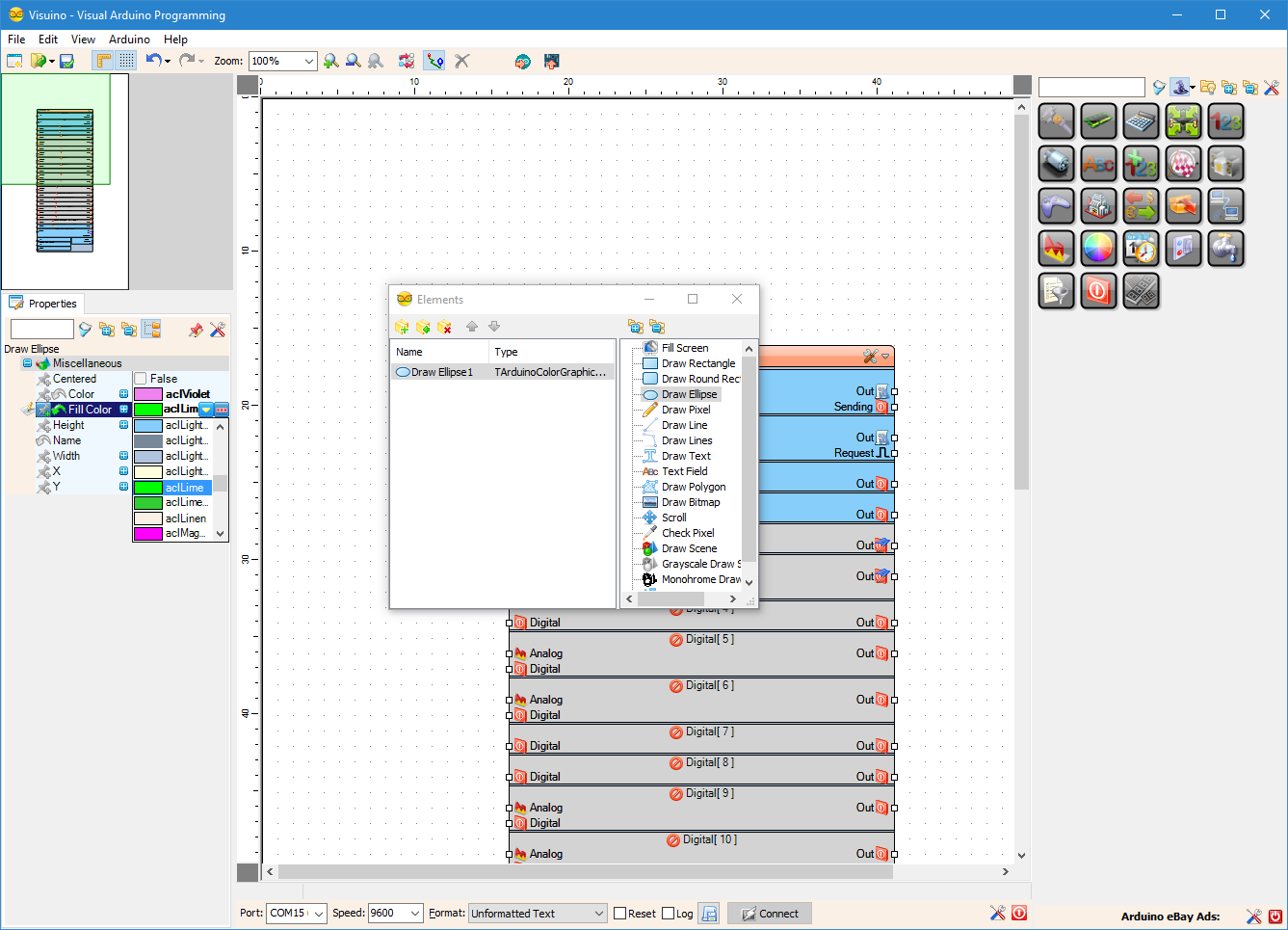Click the Save icon in the main toolbar
The height and width of the screenshot is (930, 1288).
[66, 61]
